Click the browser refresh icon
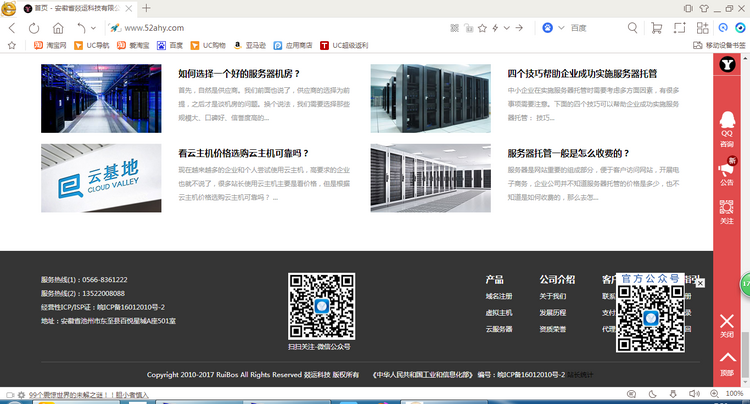750x404 pixels. point(33,28)
